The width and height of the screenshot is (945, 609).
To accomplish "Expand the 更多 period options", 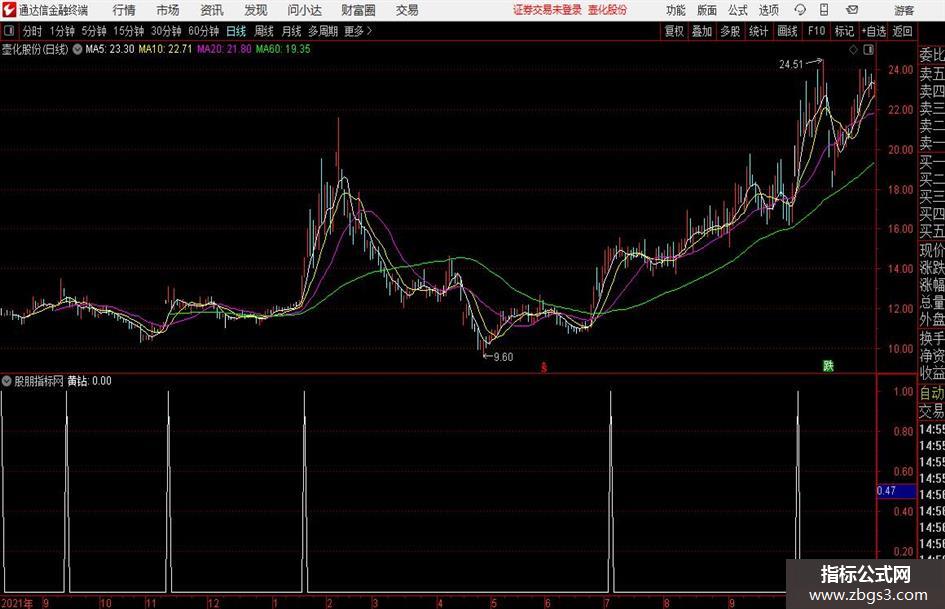I will (358, 31).
